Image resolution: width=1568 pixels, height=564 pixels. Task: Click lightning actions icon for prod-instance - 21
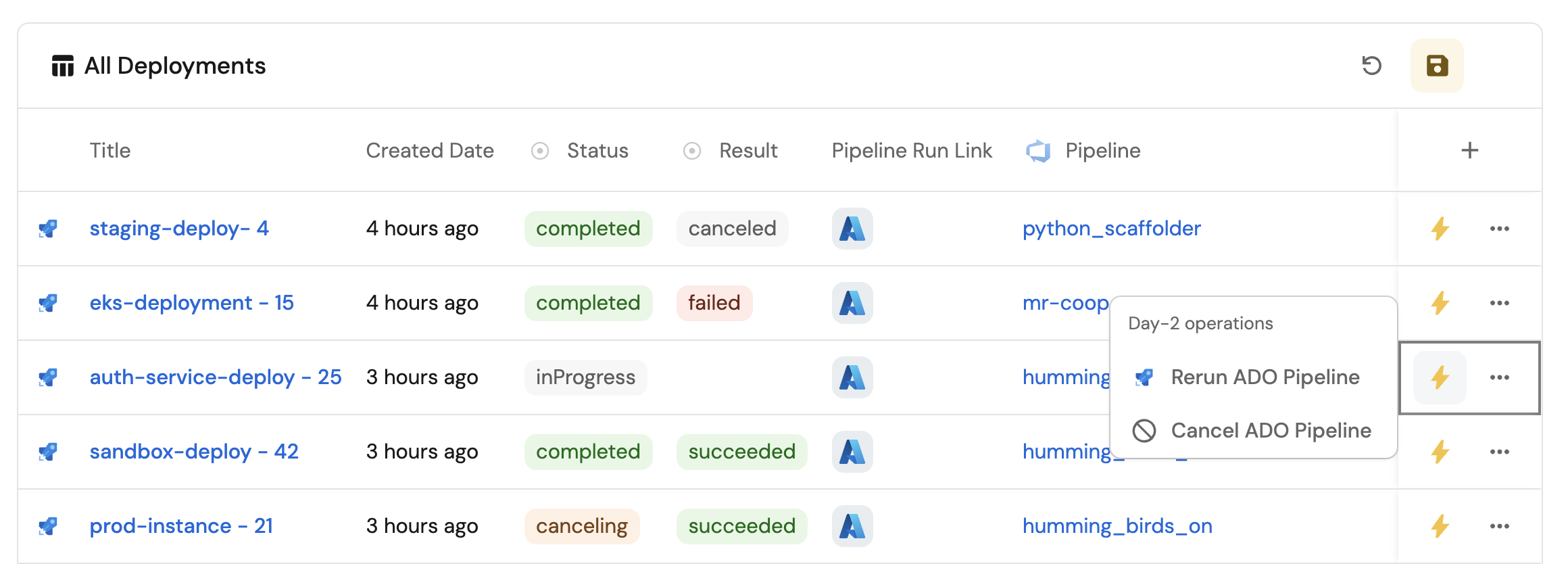[1440, 526]
